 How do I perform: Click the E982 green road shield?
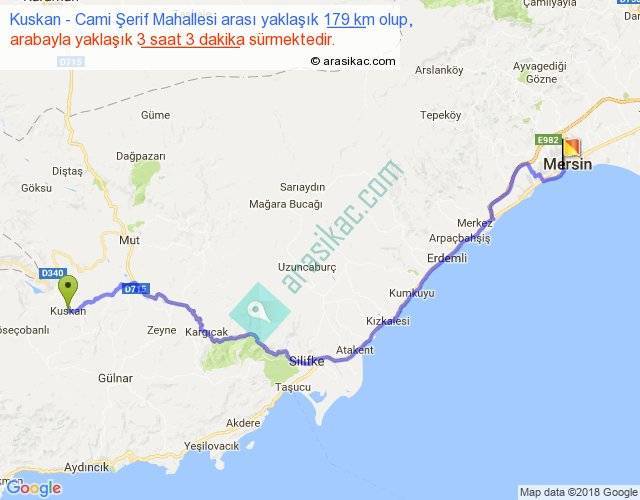(x=548, y=140)
